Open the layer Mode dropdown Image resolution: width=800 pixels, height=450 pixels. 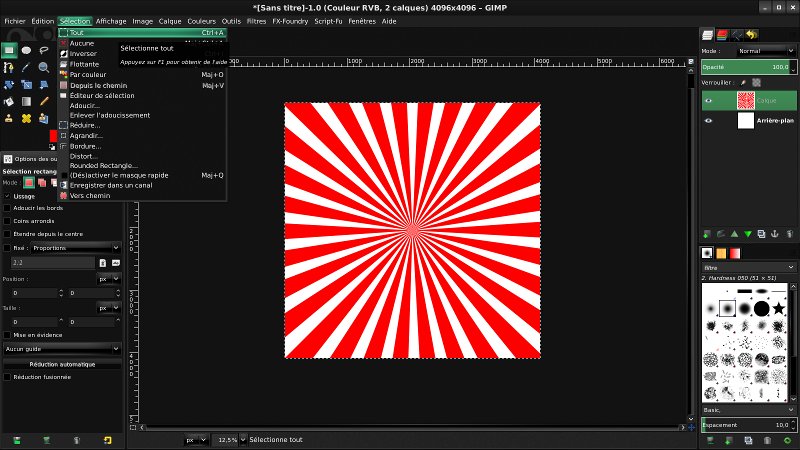coord(765,51)
